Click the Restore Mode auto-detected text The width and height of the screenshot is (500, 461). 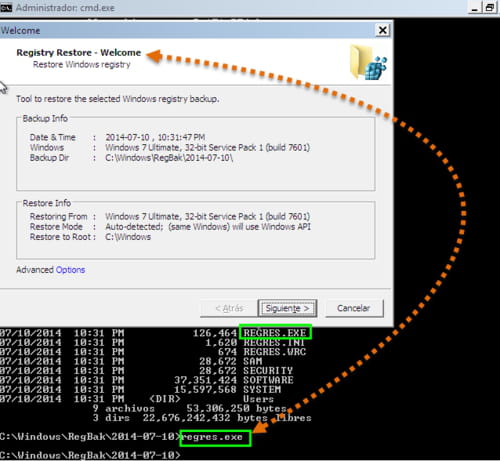click(208, 227)
